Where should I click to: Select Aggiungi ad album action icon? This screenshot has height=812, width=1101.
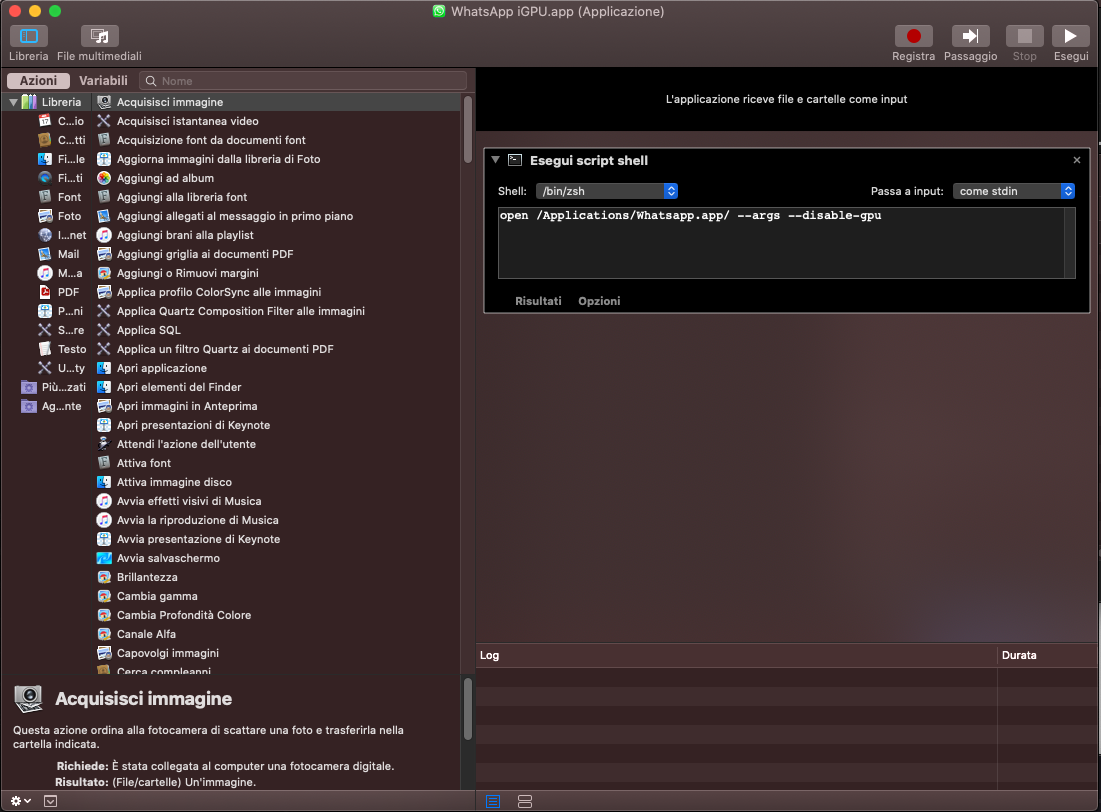[104, 178]
